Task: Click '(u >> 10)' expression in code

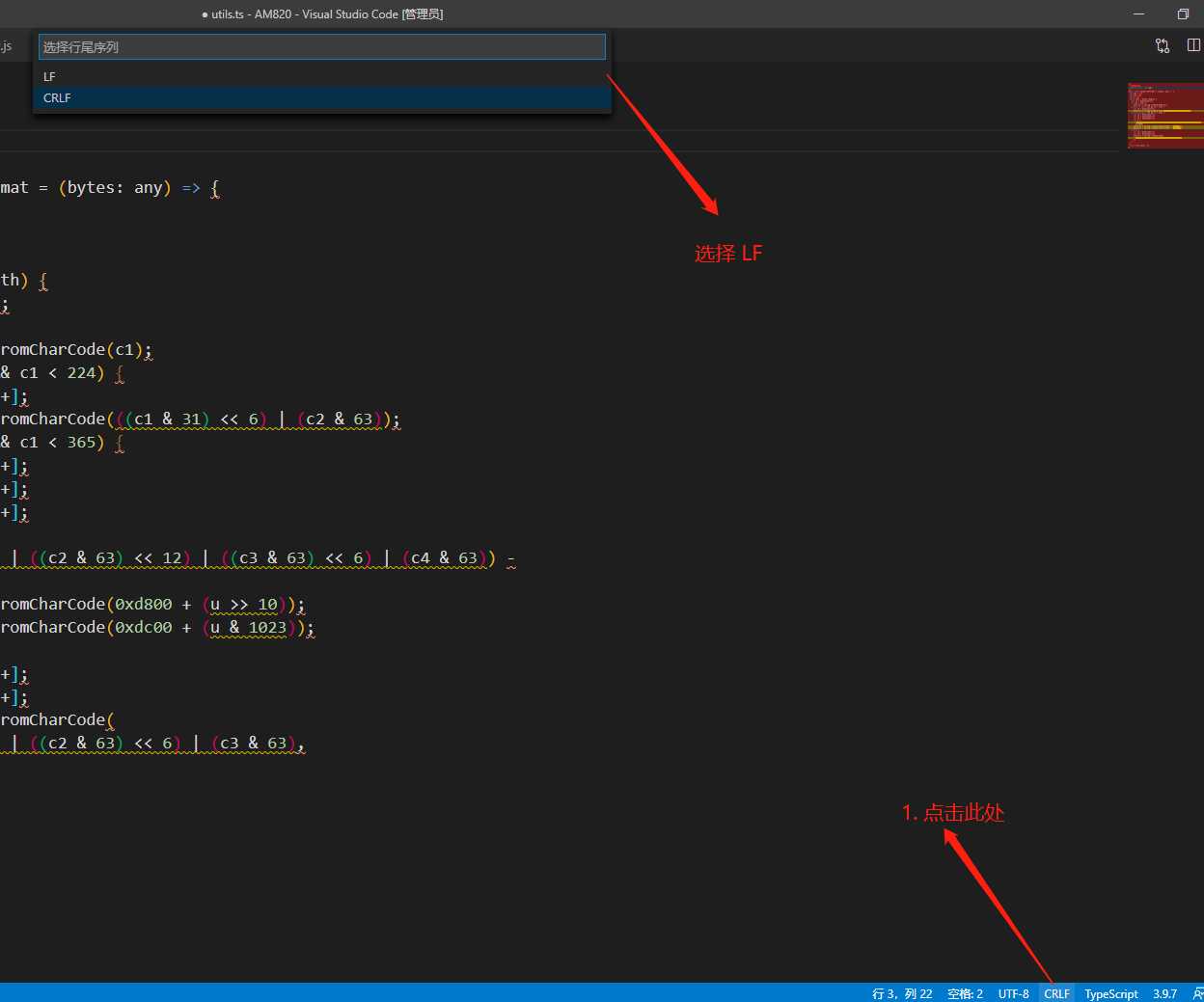Action: [244, 605]
